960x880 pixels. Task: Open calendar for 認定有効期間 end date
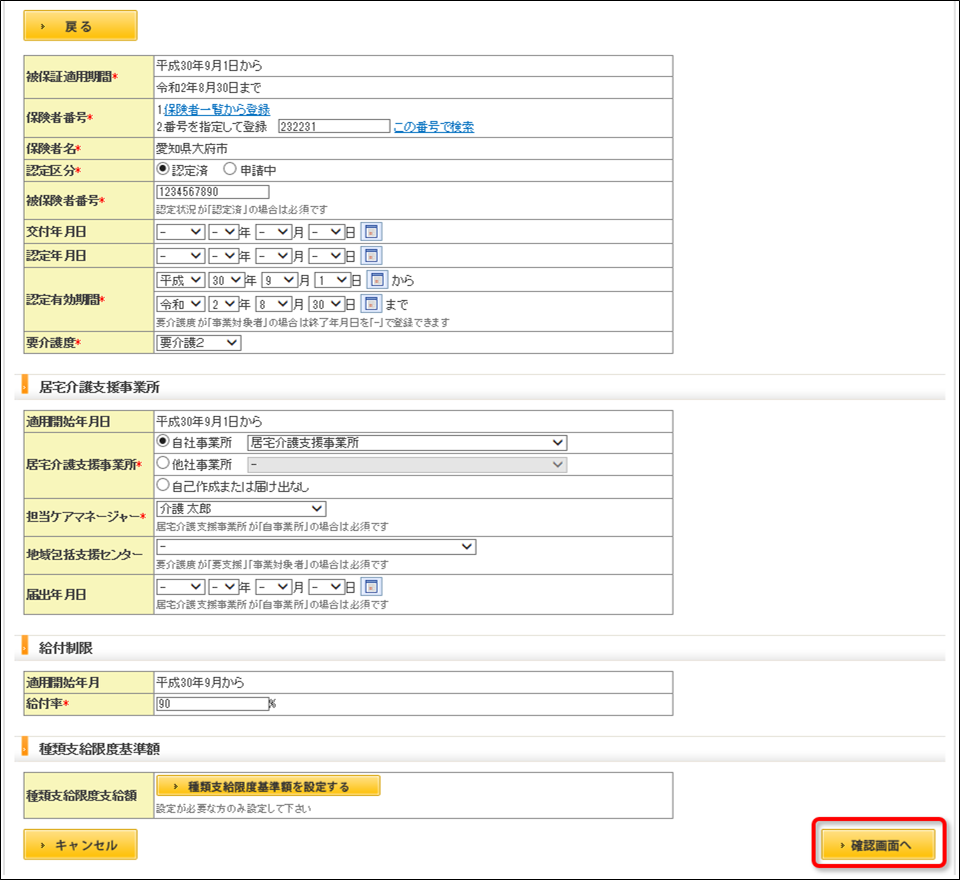(371, 304)
